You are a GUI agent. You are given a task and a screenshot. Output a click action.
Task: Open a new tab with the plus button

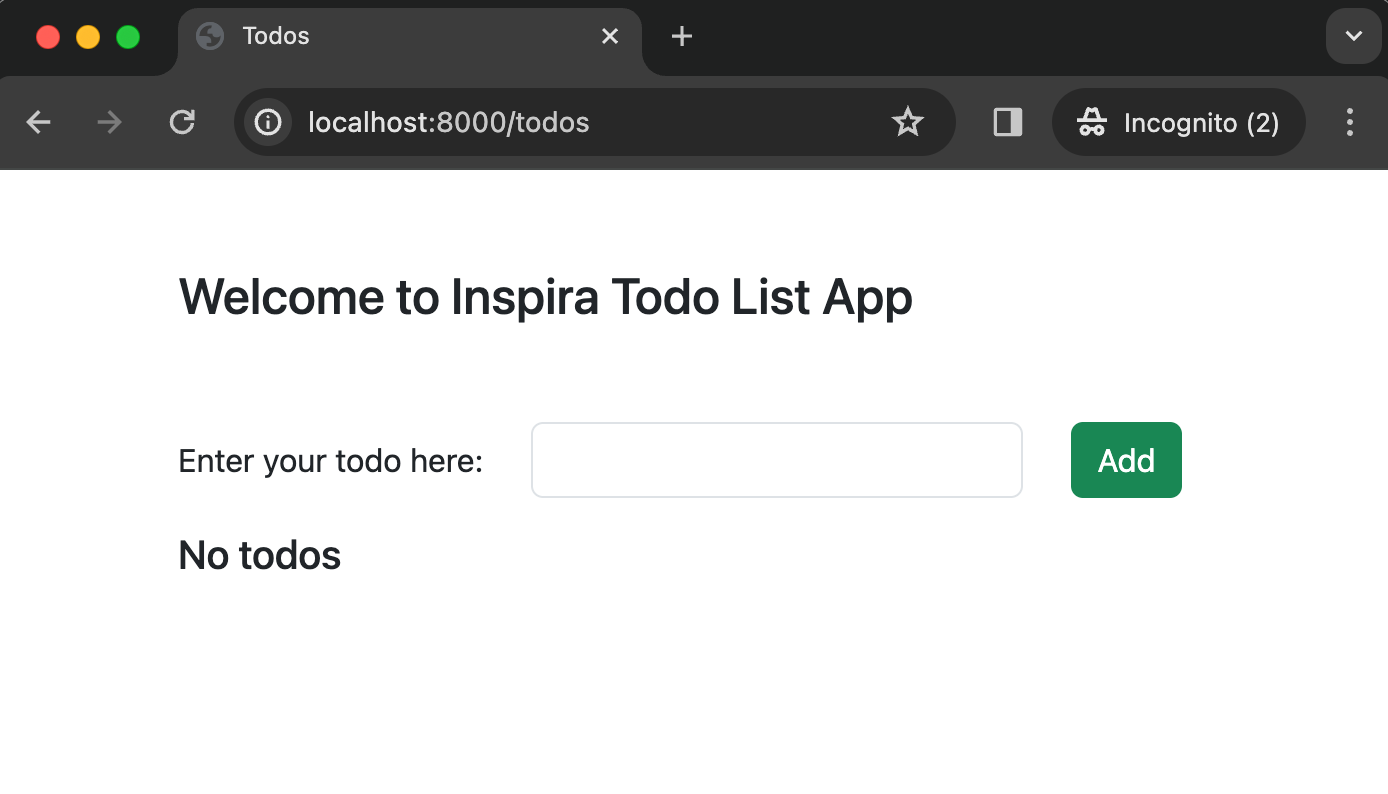[x=681, y=37]
